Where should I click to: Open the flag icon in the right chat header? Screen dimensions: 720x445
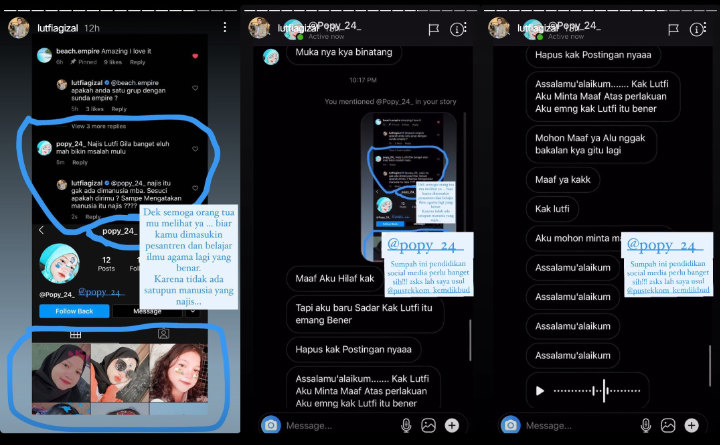[x=673, y=30]
